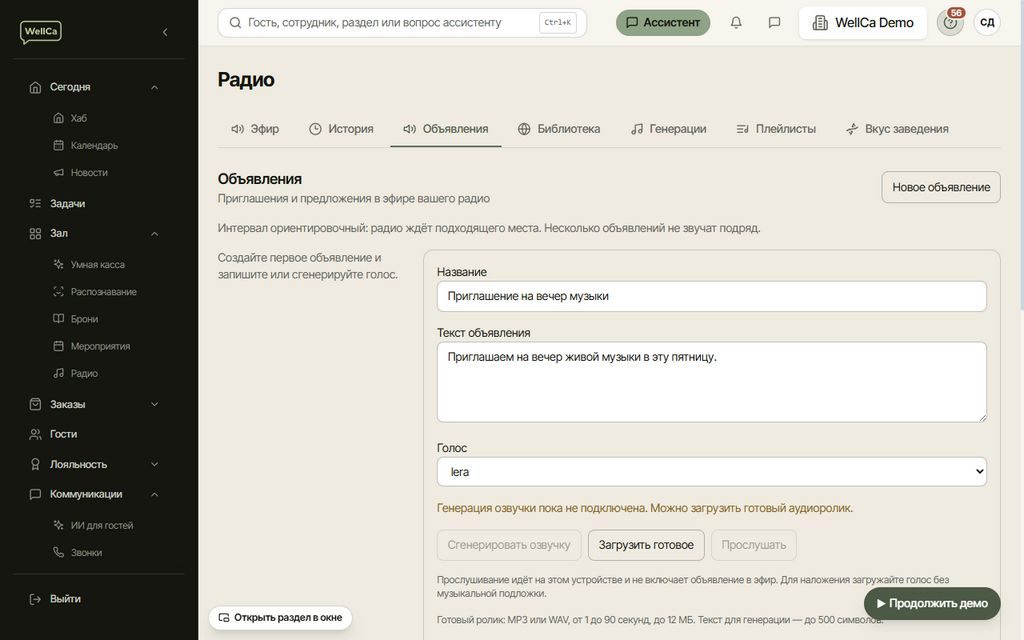This screenshot has height=640, width=1024.
Task: Switch to the Библиотека tab
Action: 559,129
